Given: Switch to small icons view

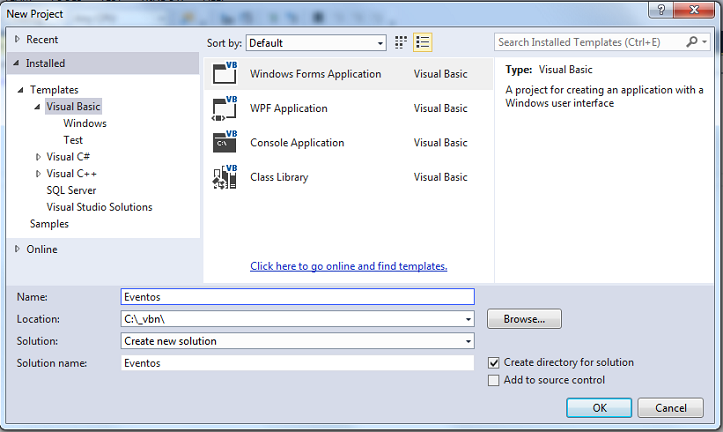Looking at the screenshot, I should [x=401, y=42].
